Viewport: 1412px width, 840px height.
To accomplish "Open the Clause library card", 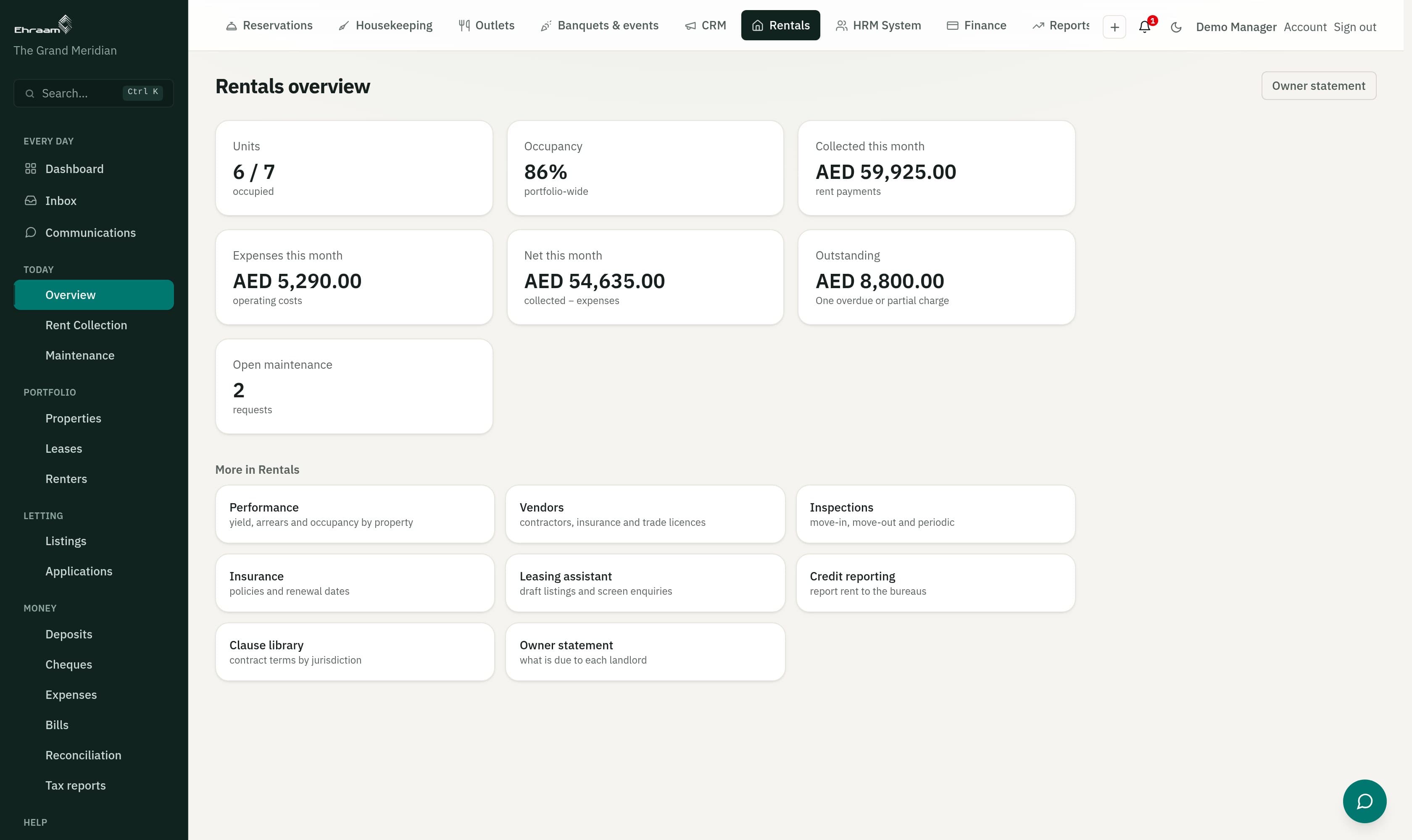I will click(x=355, y=652).
